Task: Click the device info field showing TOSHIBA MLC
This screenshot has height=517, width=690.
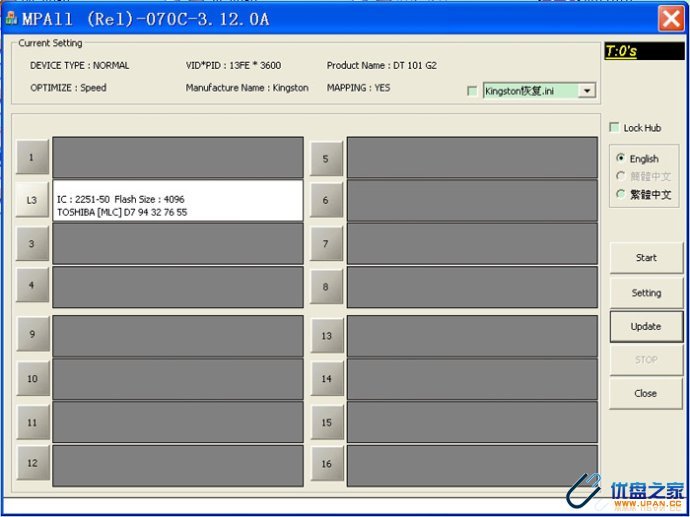Action: click(x=178, y=201)
